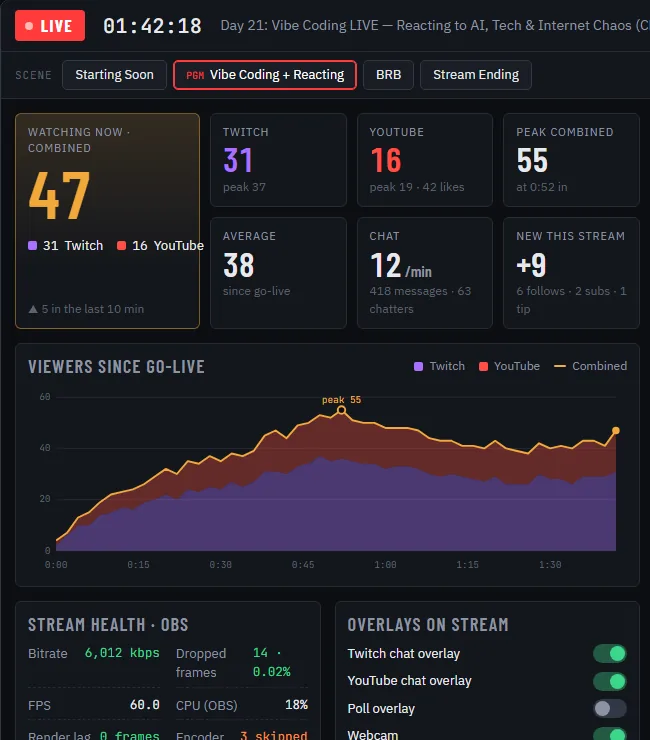The image size is (650, 740).
Task: Click the CPU (OBS) value 18%
Action: tap(296, 705)
